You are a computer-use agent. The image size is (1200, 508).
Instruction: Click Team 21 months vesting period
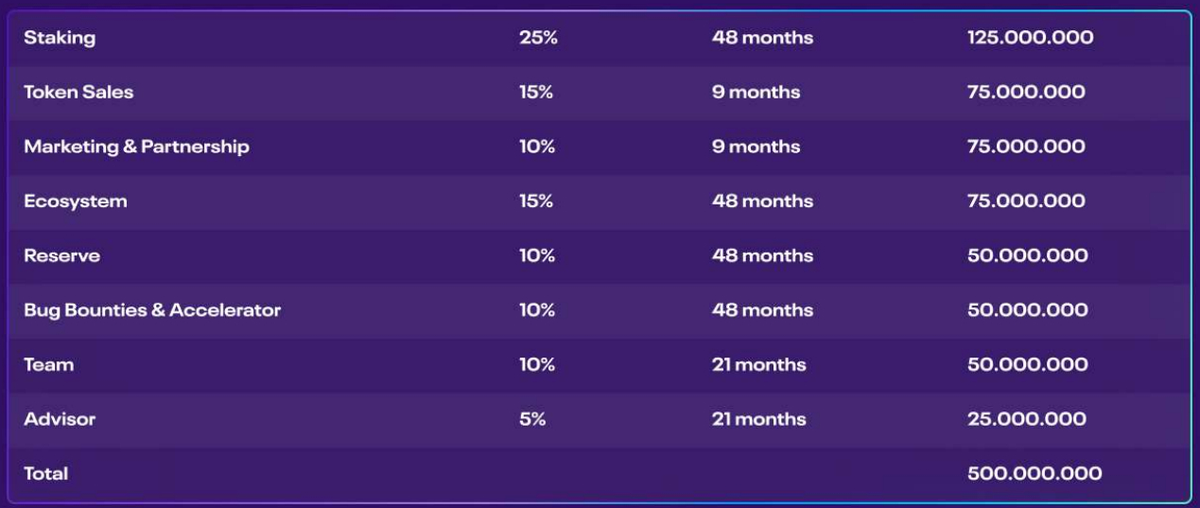point(759,365)
